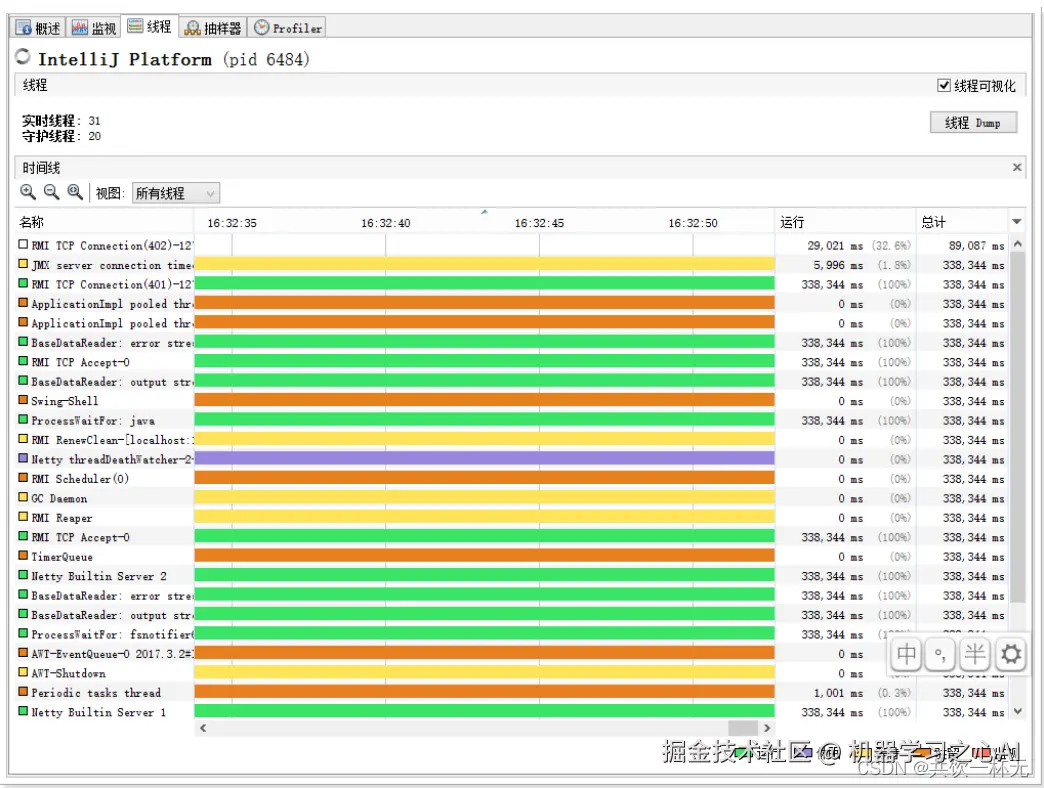The image size is (1044, 788).
Task: Click the horizontal scrollbar left arrow
Action: click(x=203, y=727)
